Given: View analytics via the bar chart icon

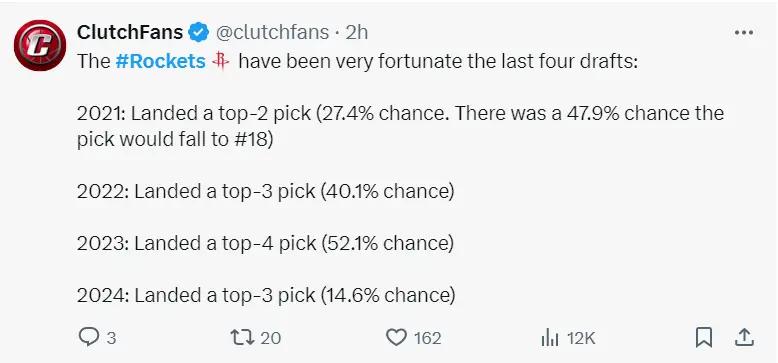Looking at the screenshot, I should click(550, 338).
